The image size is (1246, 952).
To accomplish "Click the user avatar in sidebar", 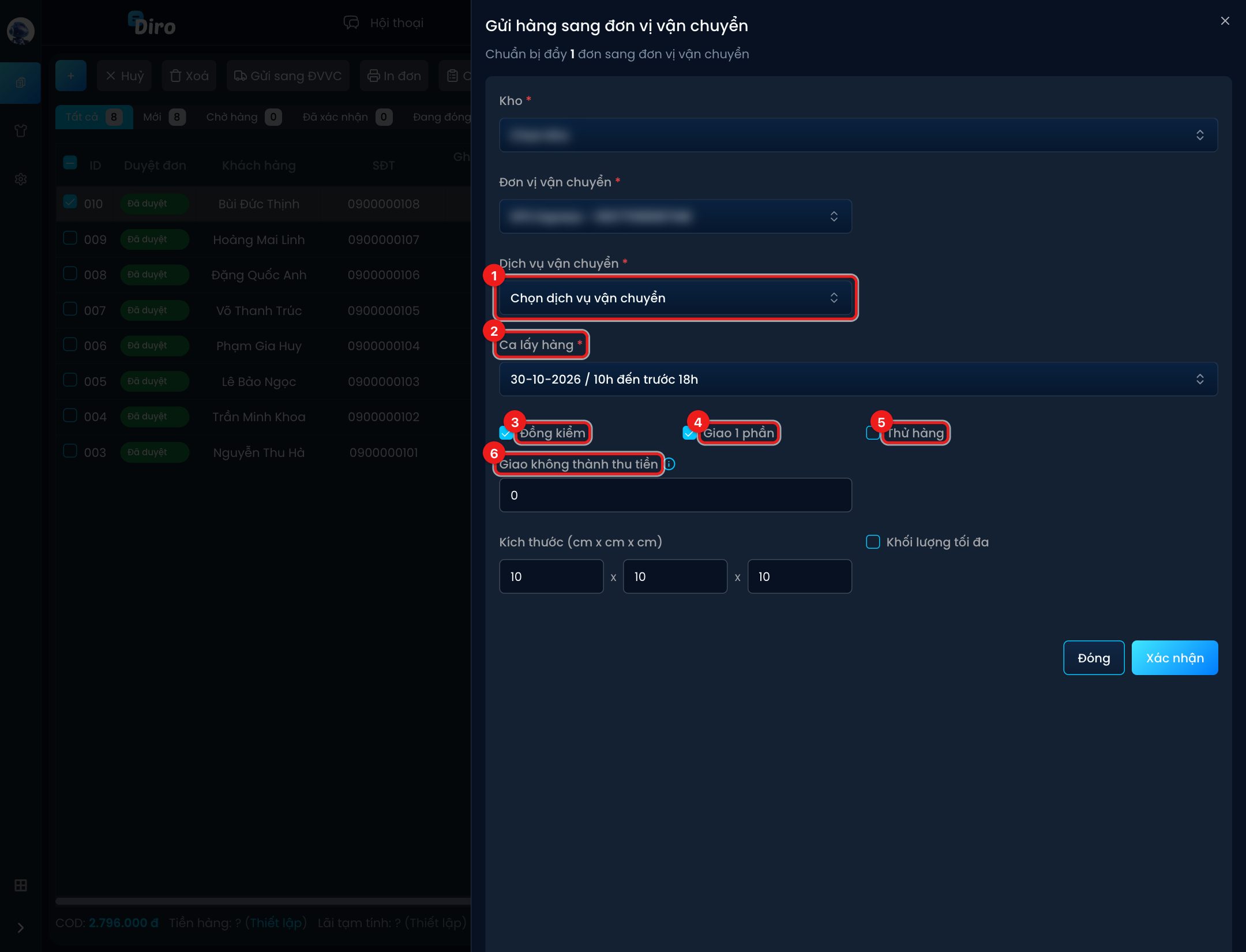I will coord(20,31).
